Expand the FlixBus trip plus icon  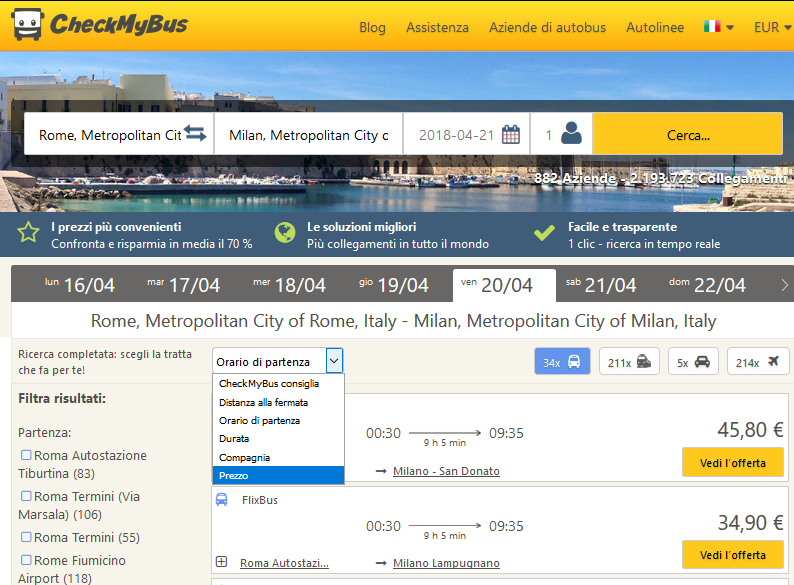221,562
